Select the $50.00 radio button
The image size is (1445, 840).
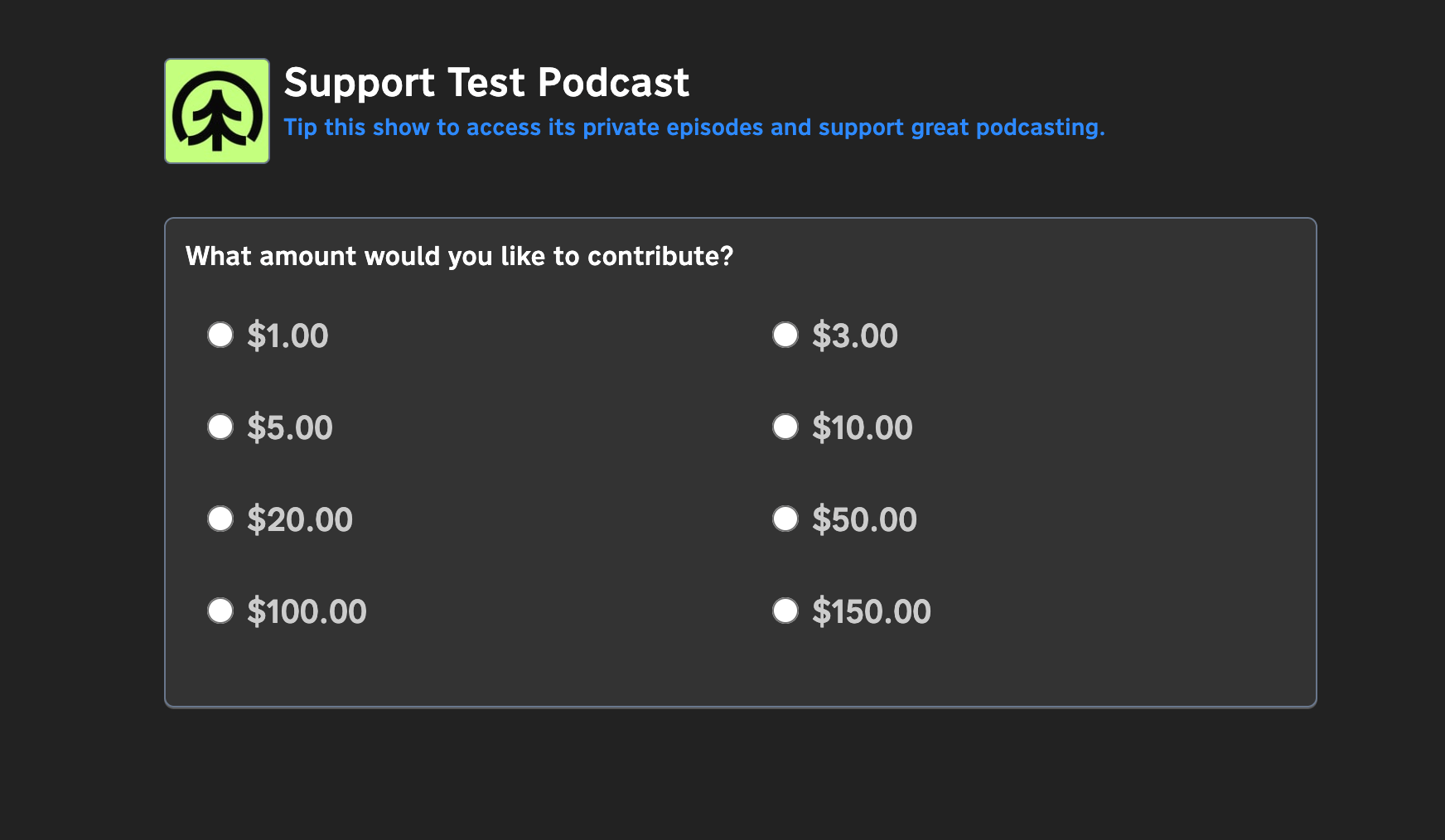tap(785, 519)
